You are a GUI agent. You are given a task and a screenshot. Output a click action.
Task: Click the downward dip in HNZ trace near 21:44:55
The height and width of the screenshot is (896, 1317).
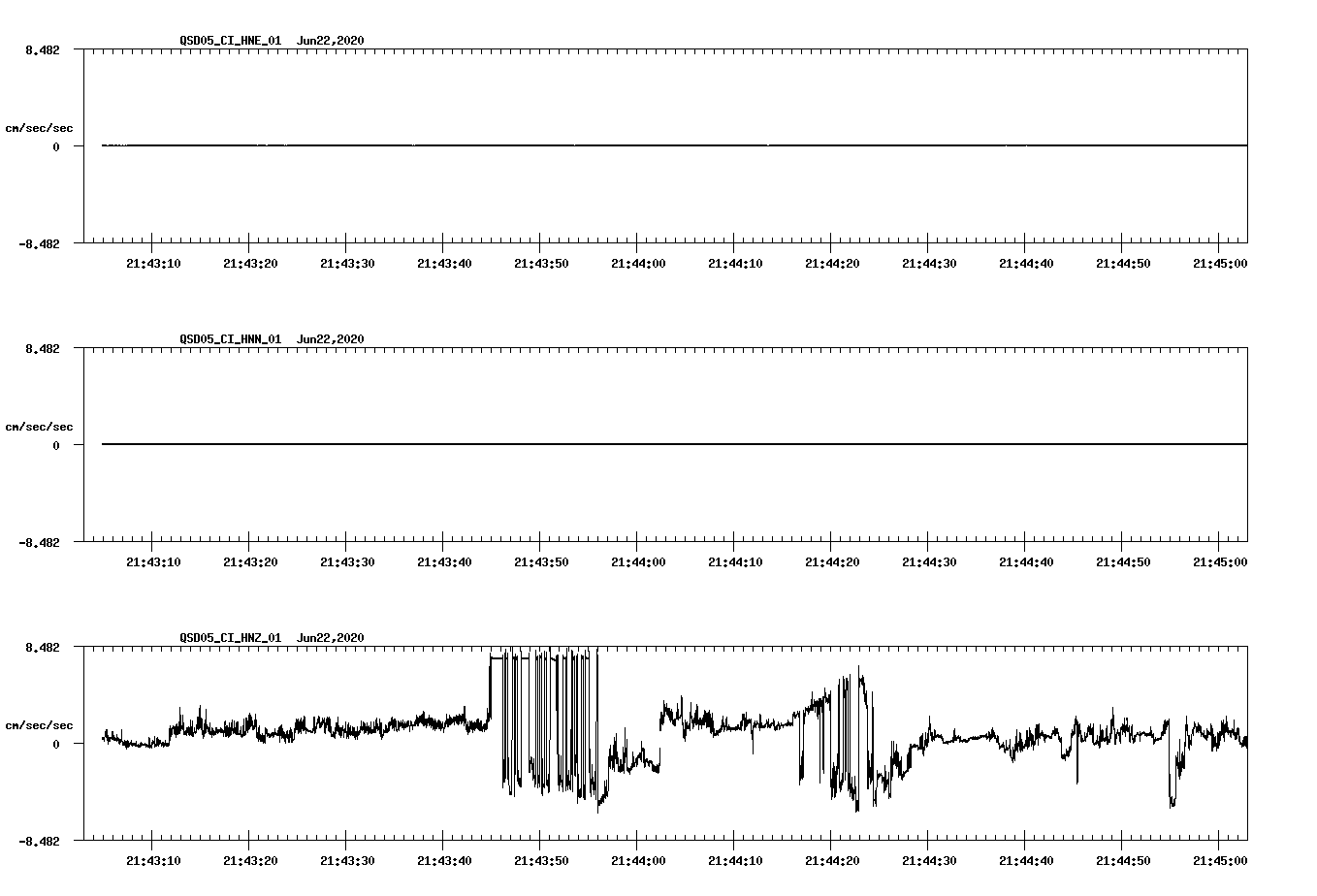pyautogui.click(x=1174, y=764)
